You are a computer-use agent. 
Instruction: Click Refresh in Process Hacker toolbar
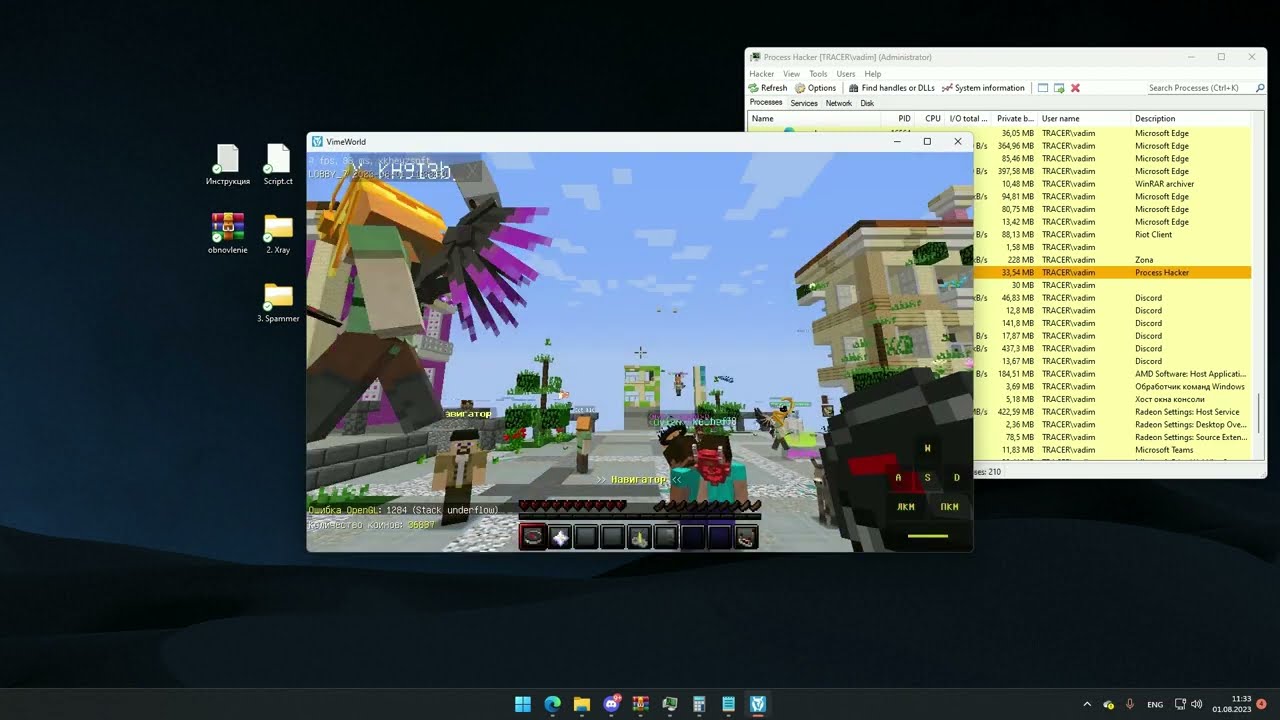point(768,88)
